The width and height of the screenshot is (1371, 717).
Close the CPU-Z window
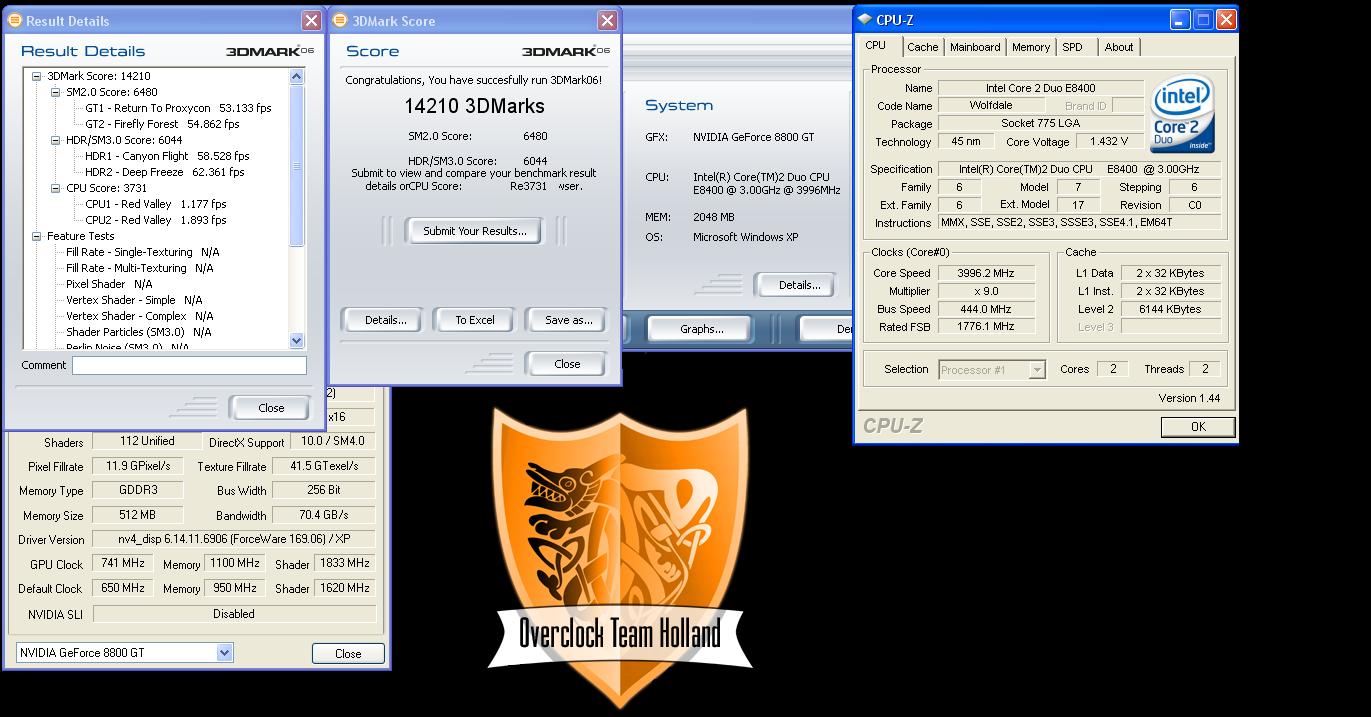click(x=1226, y=19)
